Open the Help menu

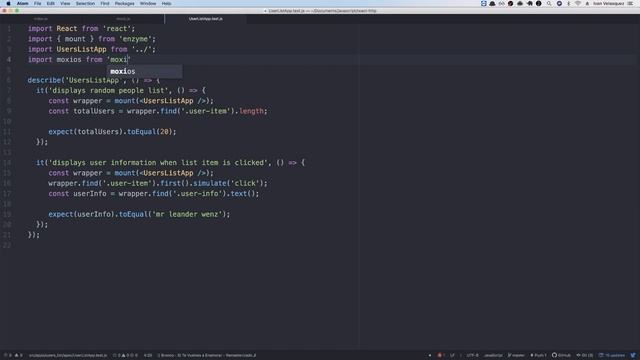pos(167,3)
